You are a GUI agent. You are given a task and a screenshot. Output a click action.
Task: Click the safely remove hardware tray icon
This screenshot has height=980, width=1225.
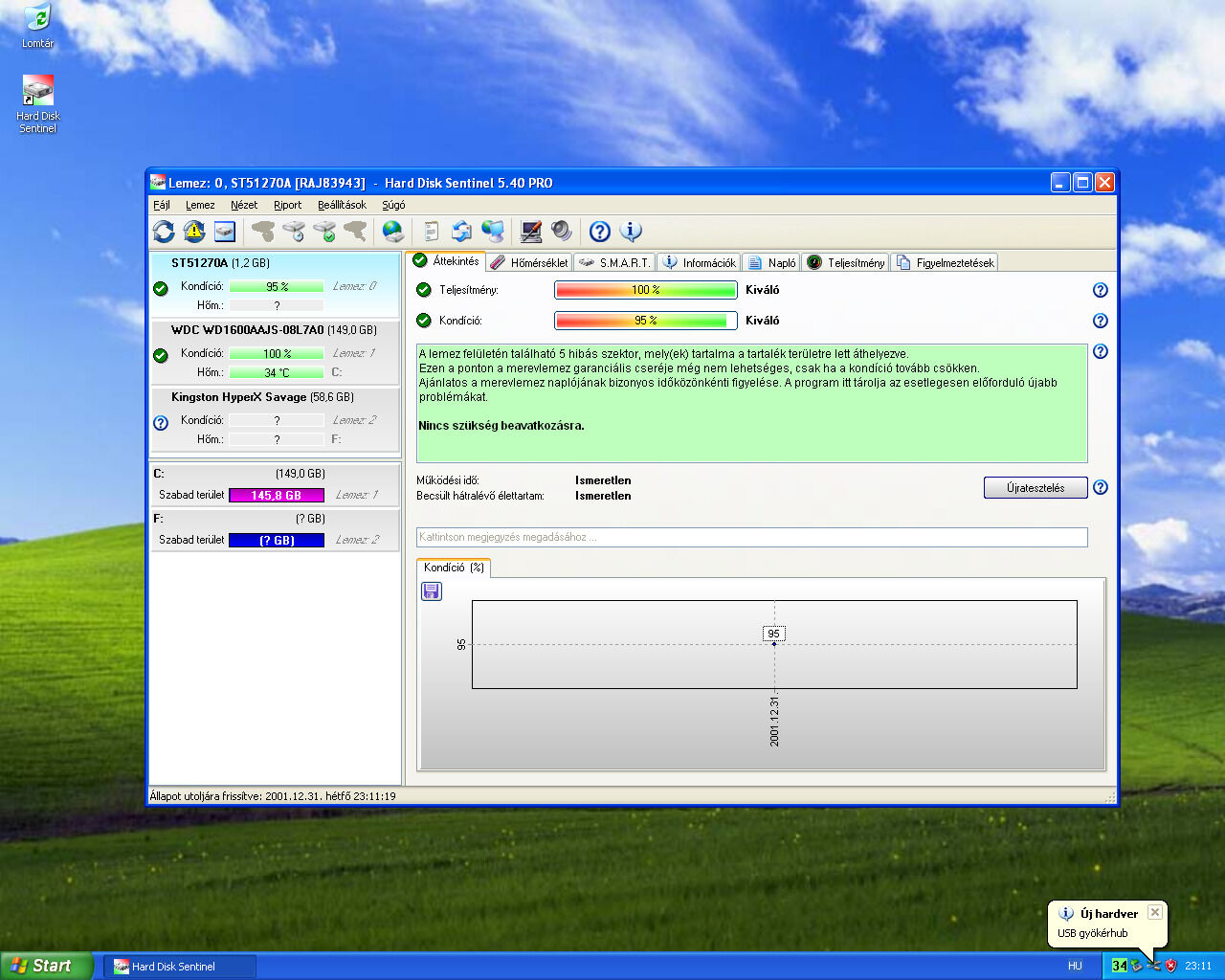1137,966
